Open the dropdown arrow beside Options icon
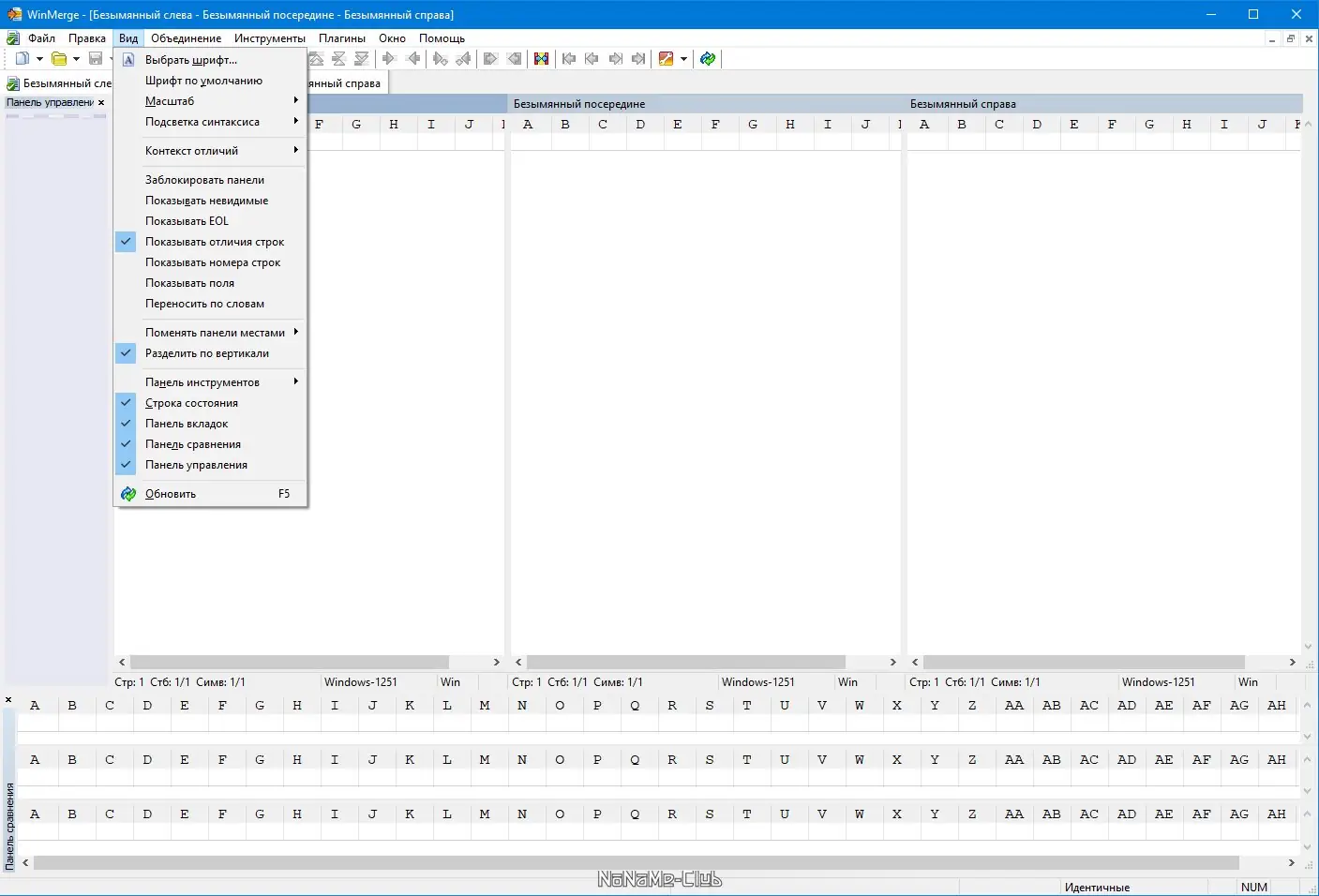 tap(683, 59)
